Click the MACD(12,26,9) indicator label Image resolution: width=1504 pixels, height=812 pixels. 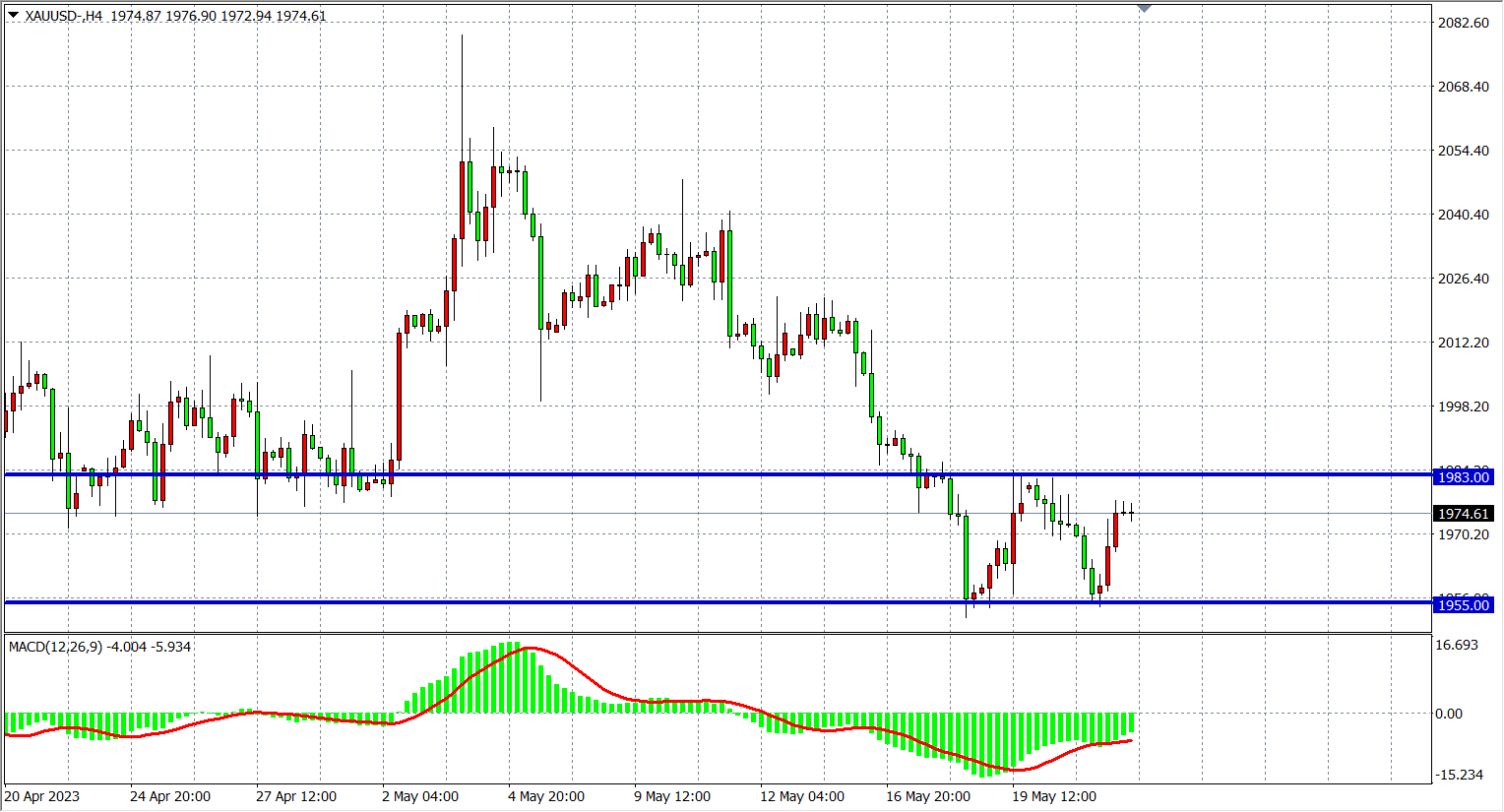pos(55,647)
